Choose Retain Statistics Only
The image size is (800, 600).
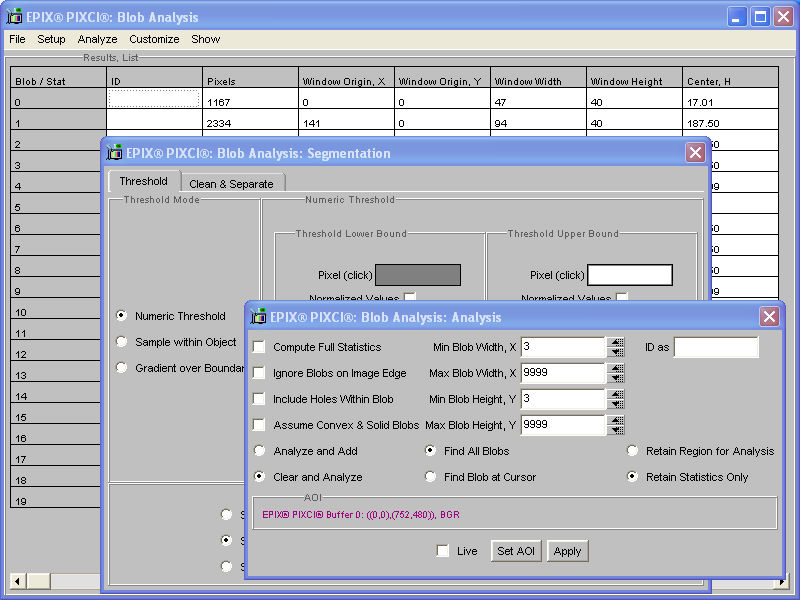pyautogui.click(x=632, y=477)
